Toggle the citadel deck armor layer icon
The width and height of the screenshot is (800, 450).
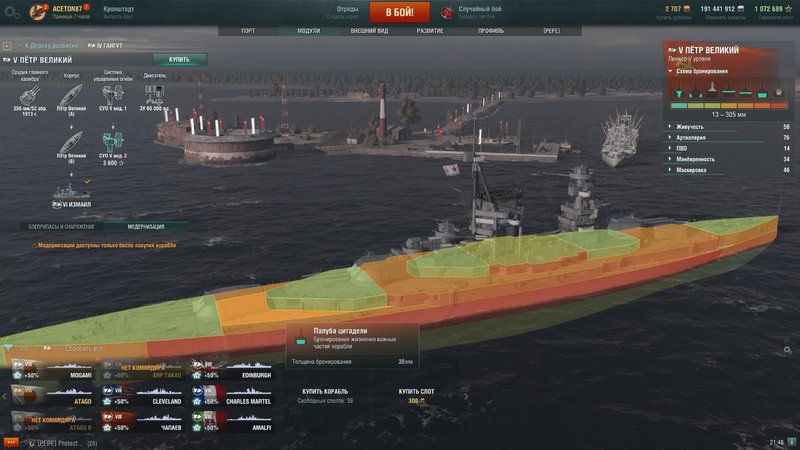coord(762,92)
